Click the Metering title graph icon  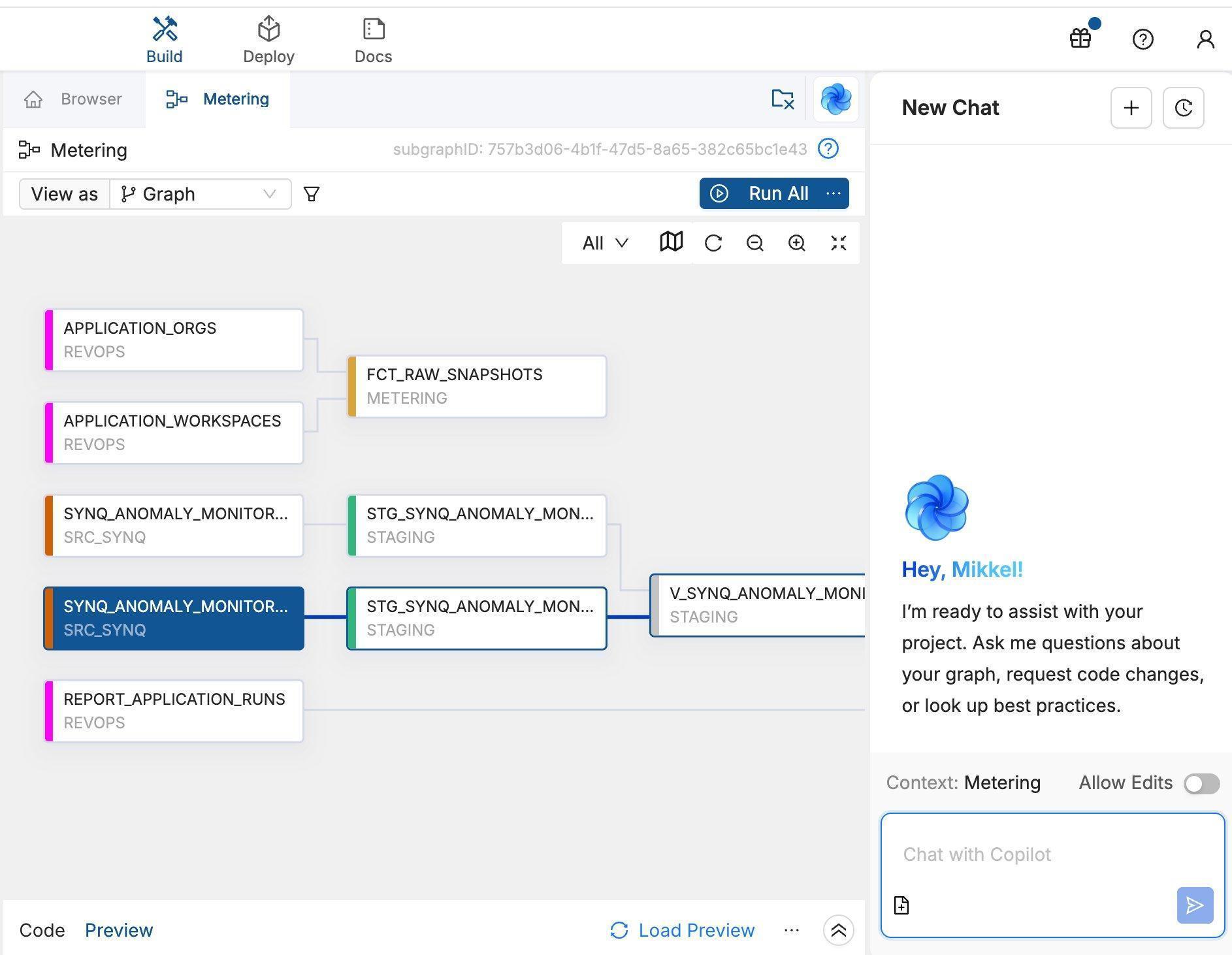click(29, 150)
